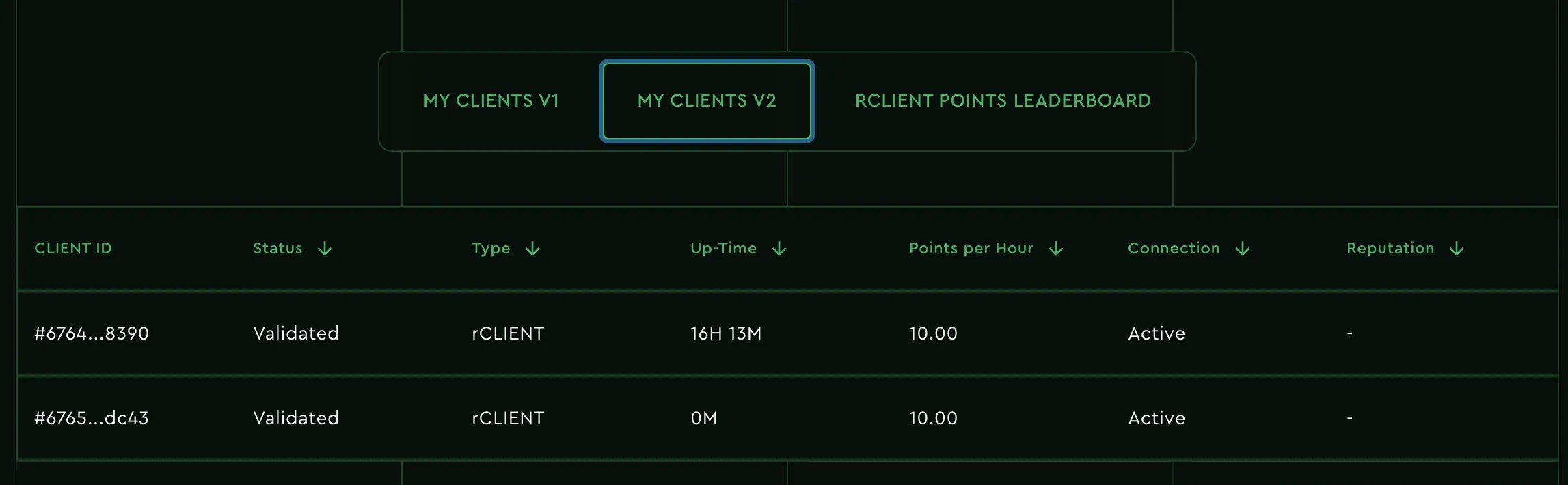Sort clients by Type using the arrow
The image size is (1568, 485).
533,249
